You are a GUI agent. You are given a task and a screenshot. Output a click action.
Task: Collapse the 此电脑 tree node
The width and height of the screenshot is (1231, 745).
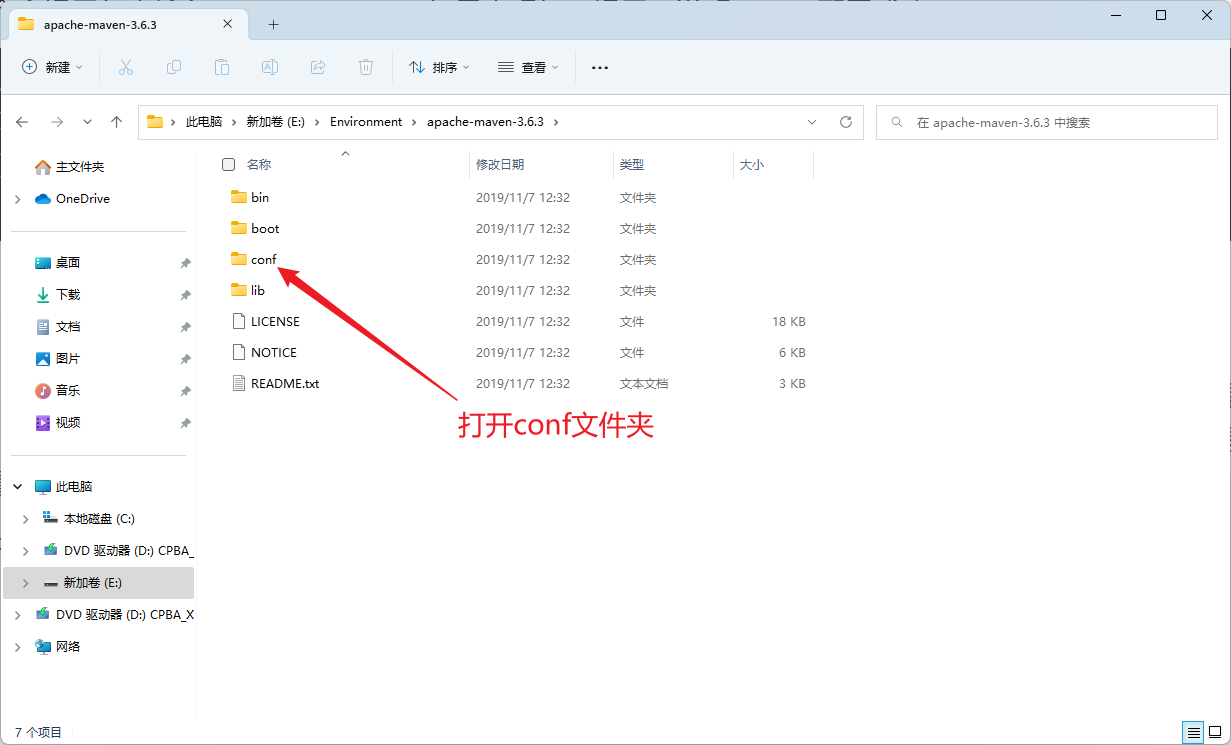(x=18, y=487)
